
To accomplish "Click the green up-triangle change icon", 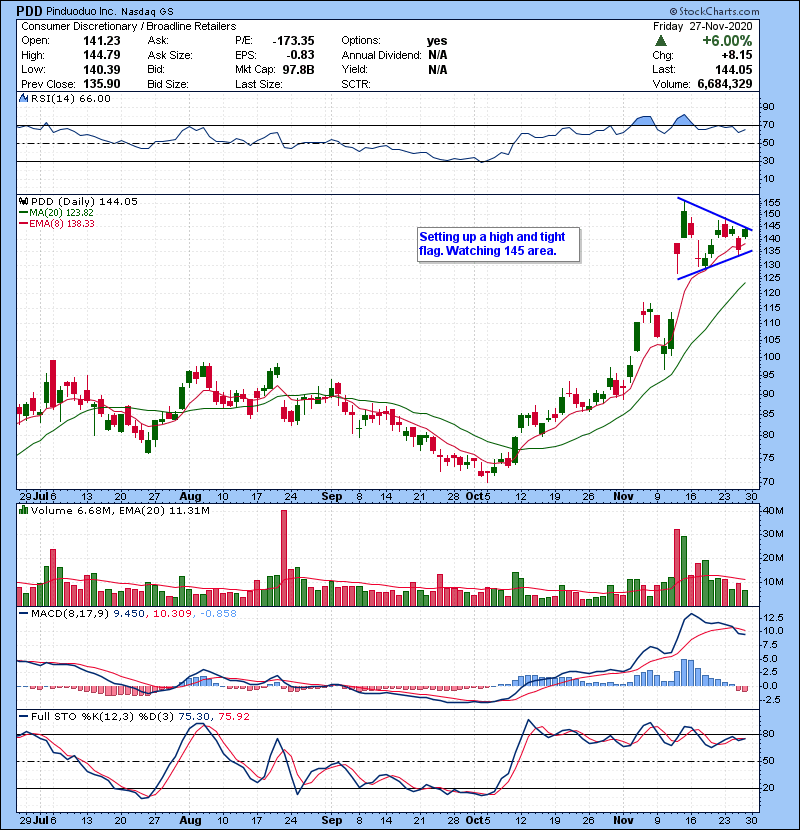I will coord(660,41).
